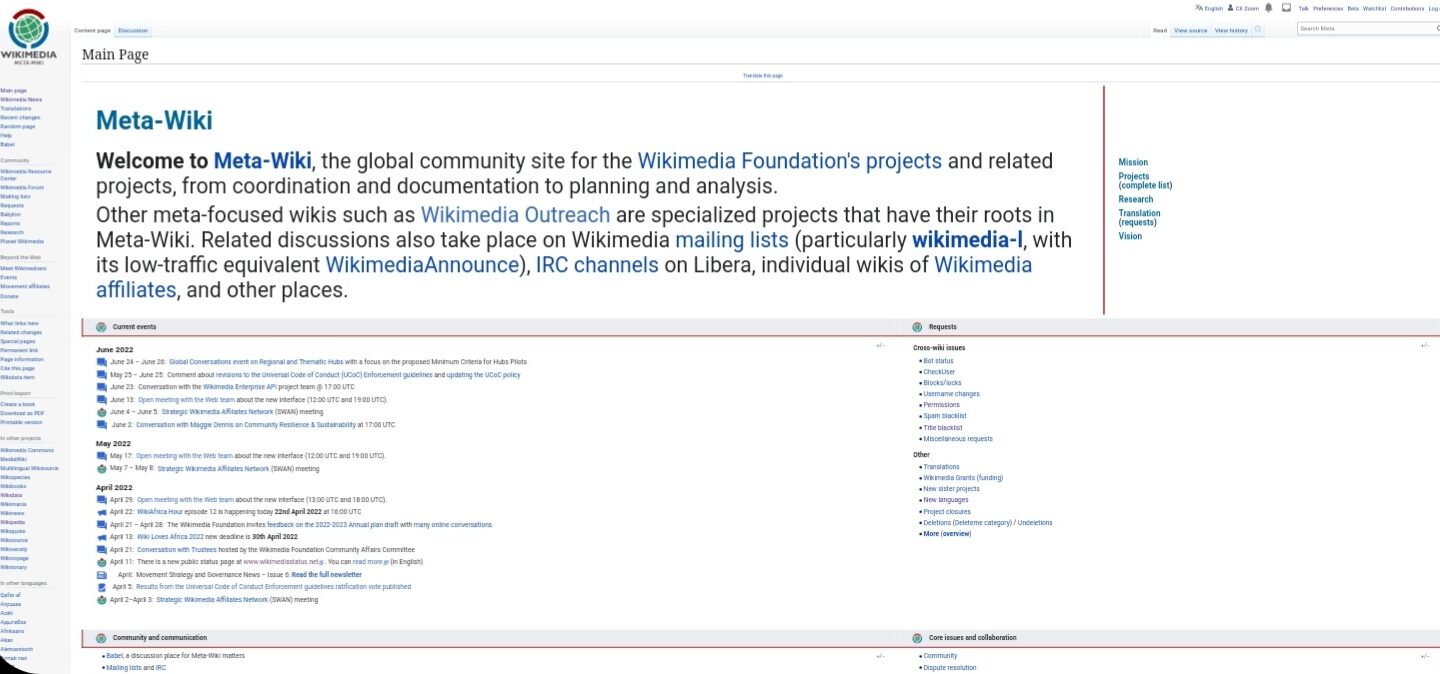This screenshot has width=1440, height=674.
Task: Click the Requests section globe icon
Action: click(x=917, y=327)
